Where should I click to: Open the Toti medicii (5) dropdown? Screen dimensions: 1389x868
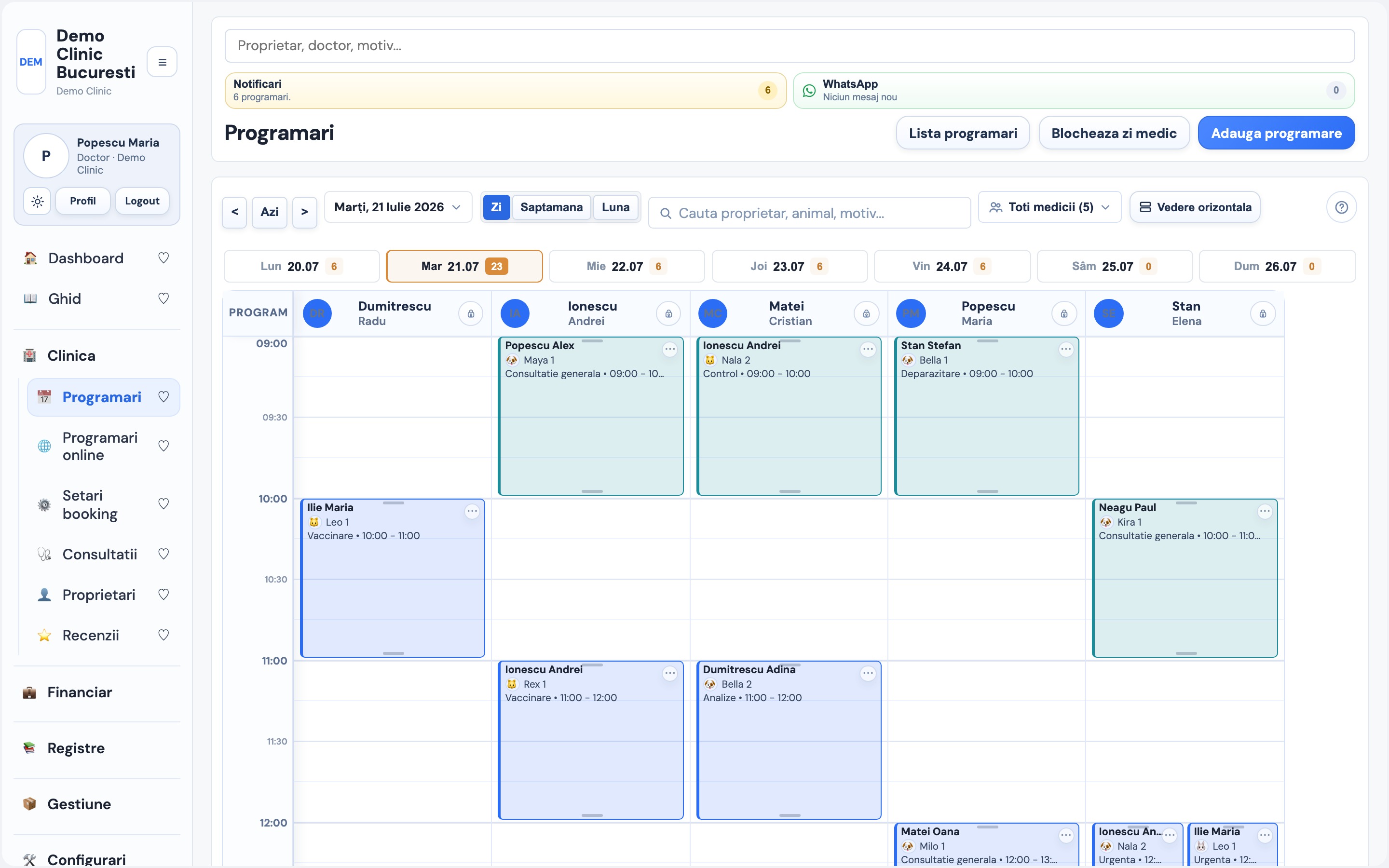click(1049, 207)
